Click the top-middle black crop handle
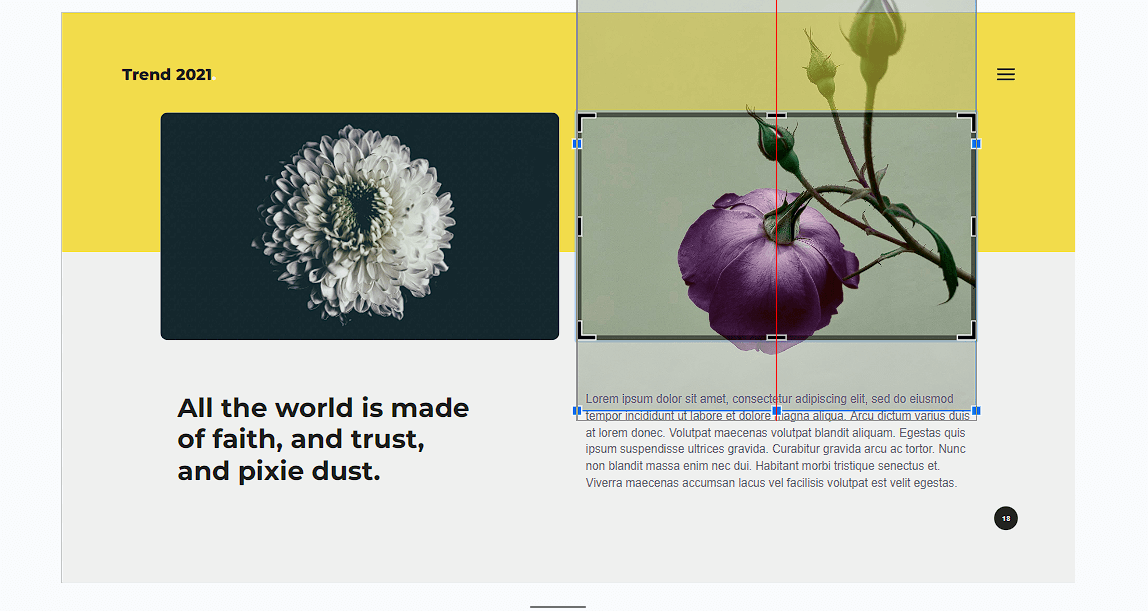 point(777,116)
